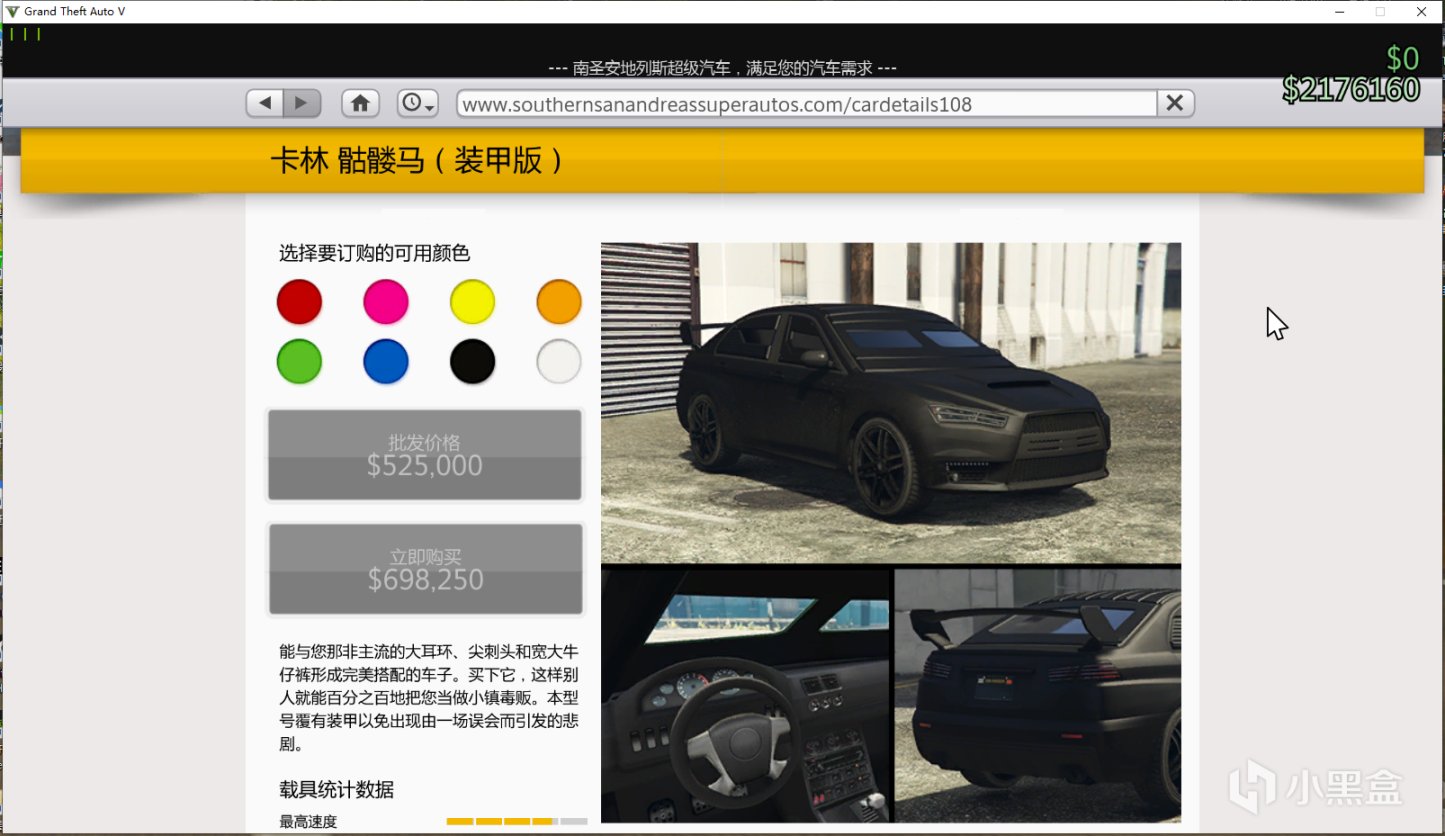The height and width of the screenshot is (836, 1445).
Task: Click the car description paragraph text
Action: [429, 697]
